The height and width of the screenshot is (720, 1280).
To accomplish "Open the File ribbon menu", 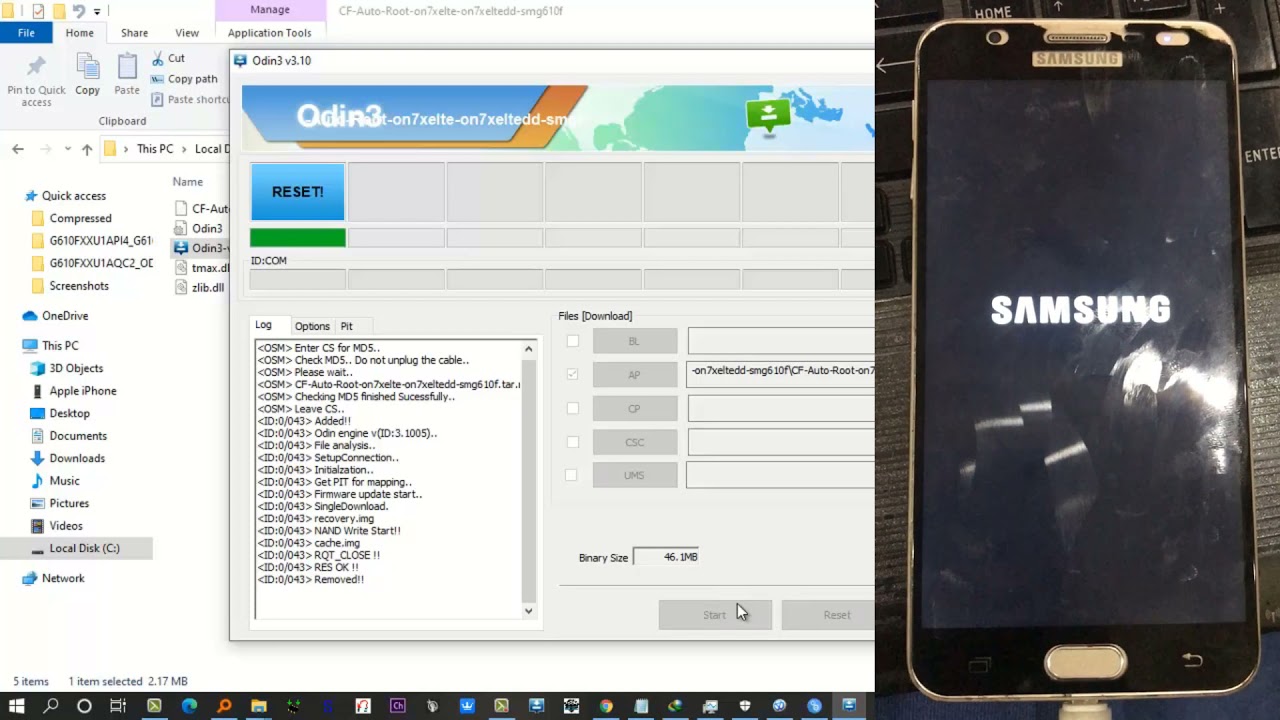I will pyautogui.click(x=26, y=33).
